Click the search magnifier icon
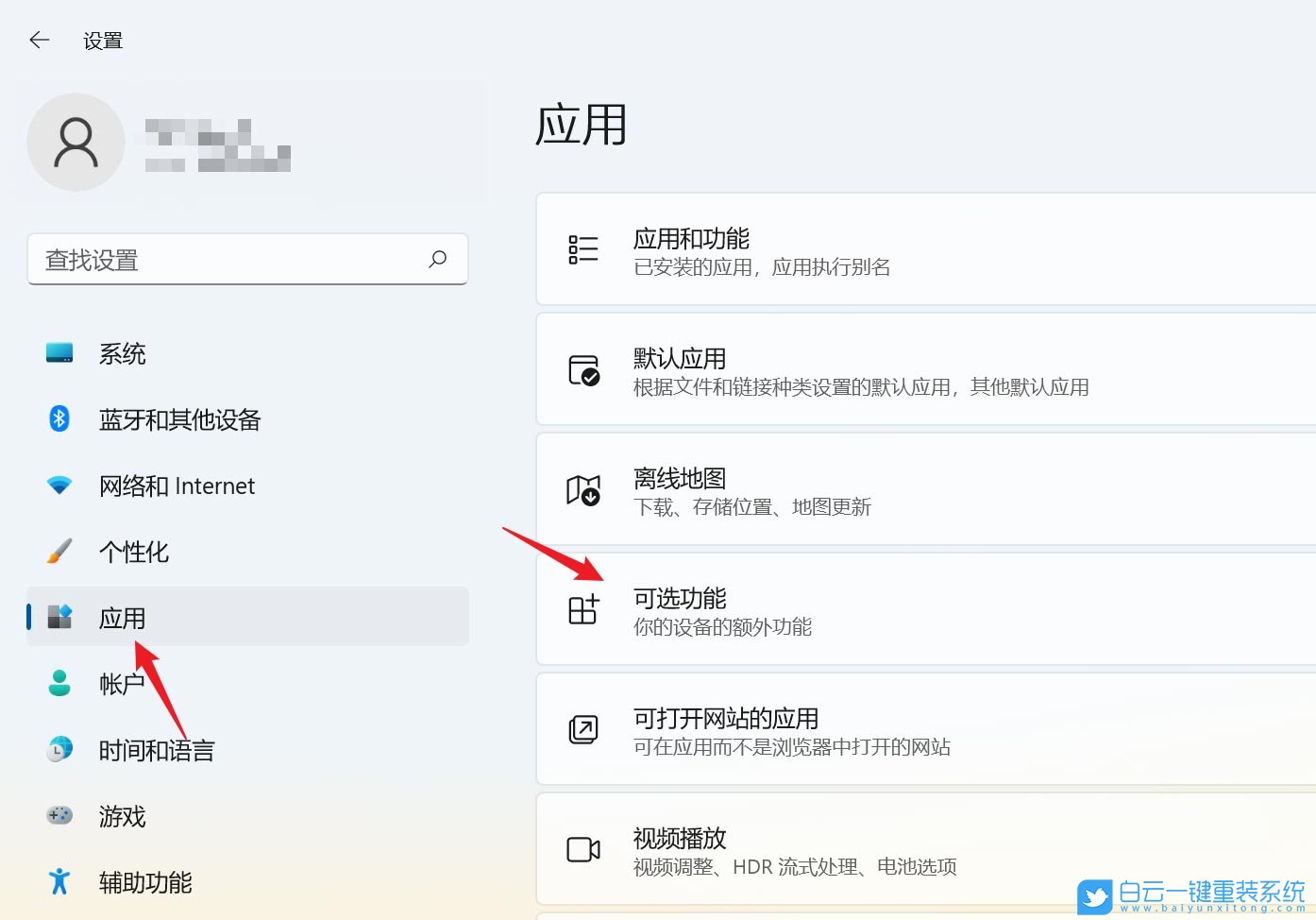The width and height of the screenshot is (1316, 920). pyautogui.click(x=437, y=259)
